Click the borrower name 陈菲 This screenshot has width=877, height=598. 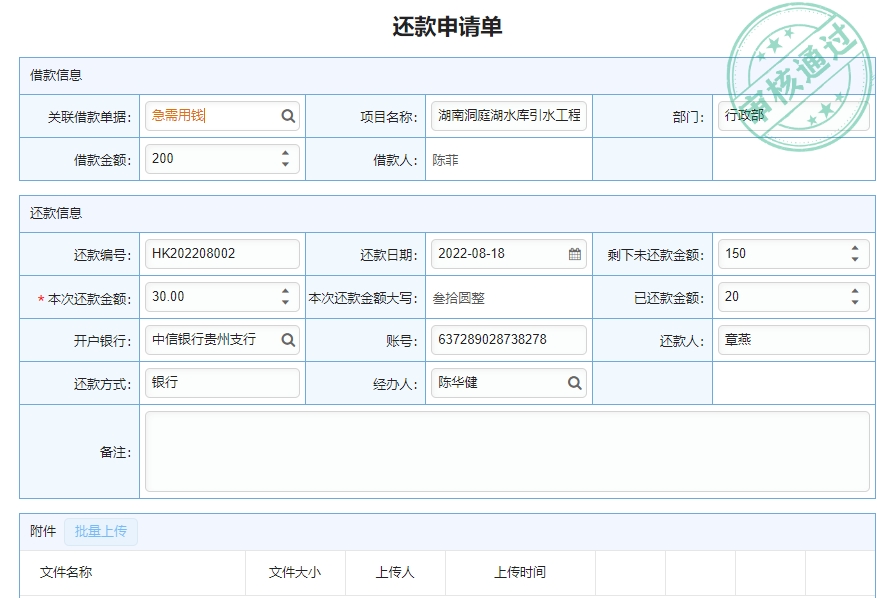[x=445, y=161]
